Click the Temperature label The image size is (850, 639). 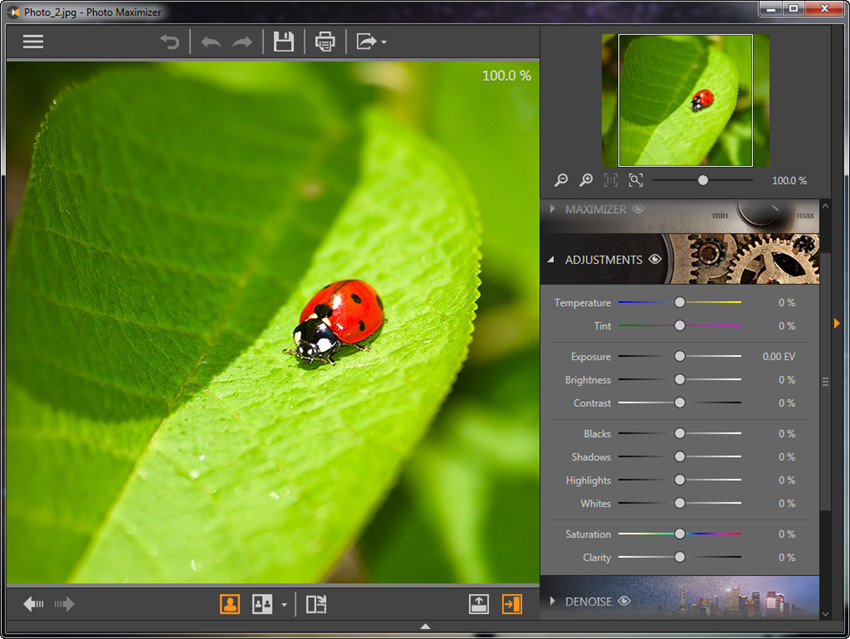pos(582,303)
